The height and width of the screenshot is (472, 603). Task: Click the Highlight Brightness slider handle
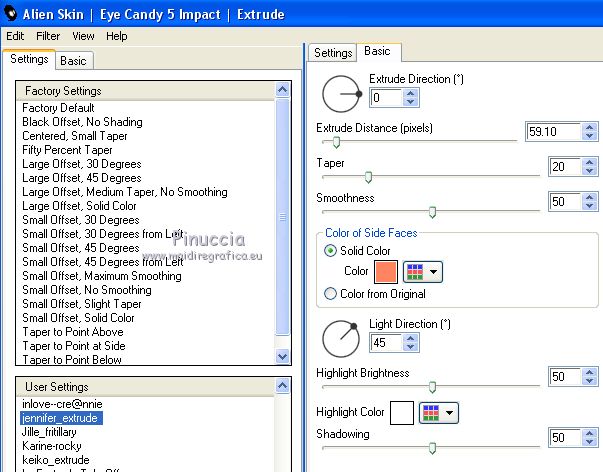(x=432, y=387)
